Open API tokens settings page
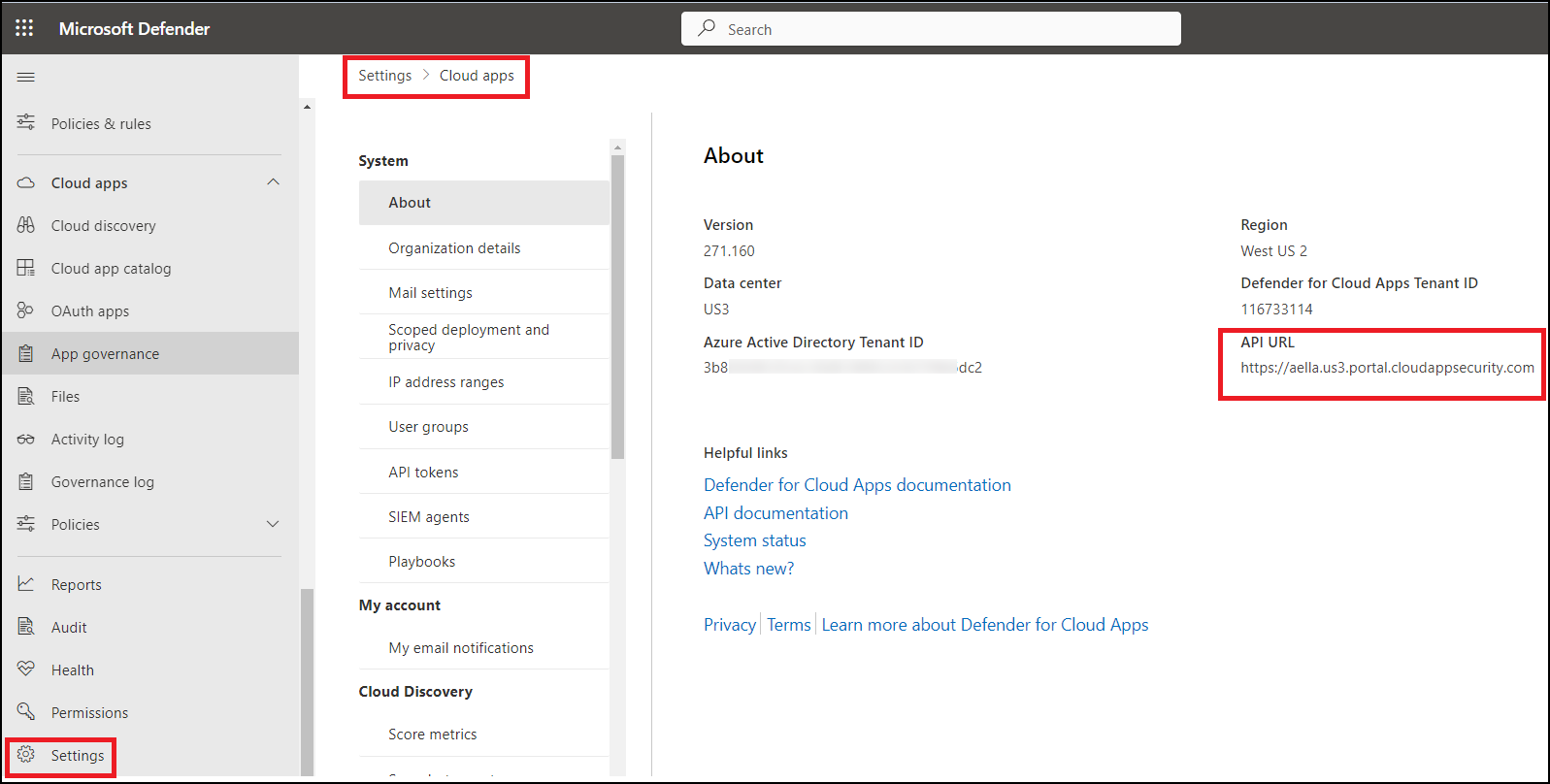1550x784 pixels. coord(423,473)
